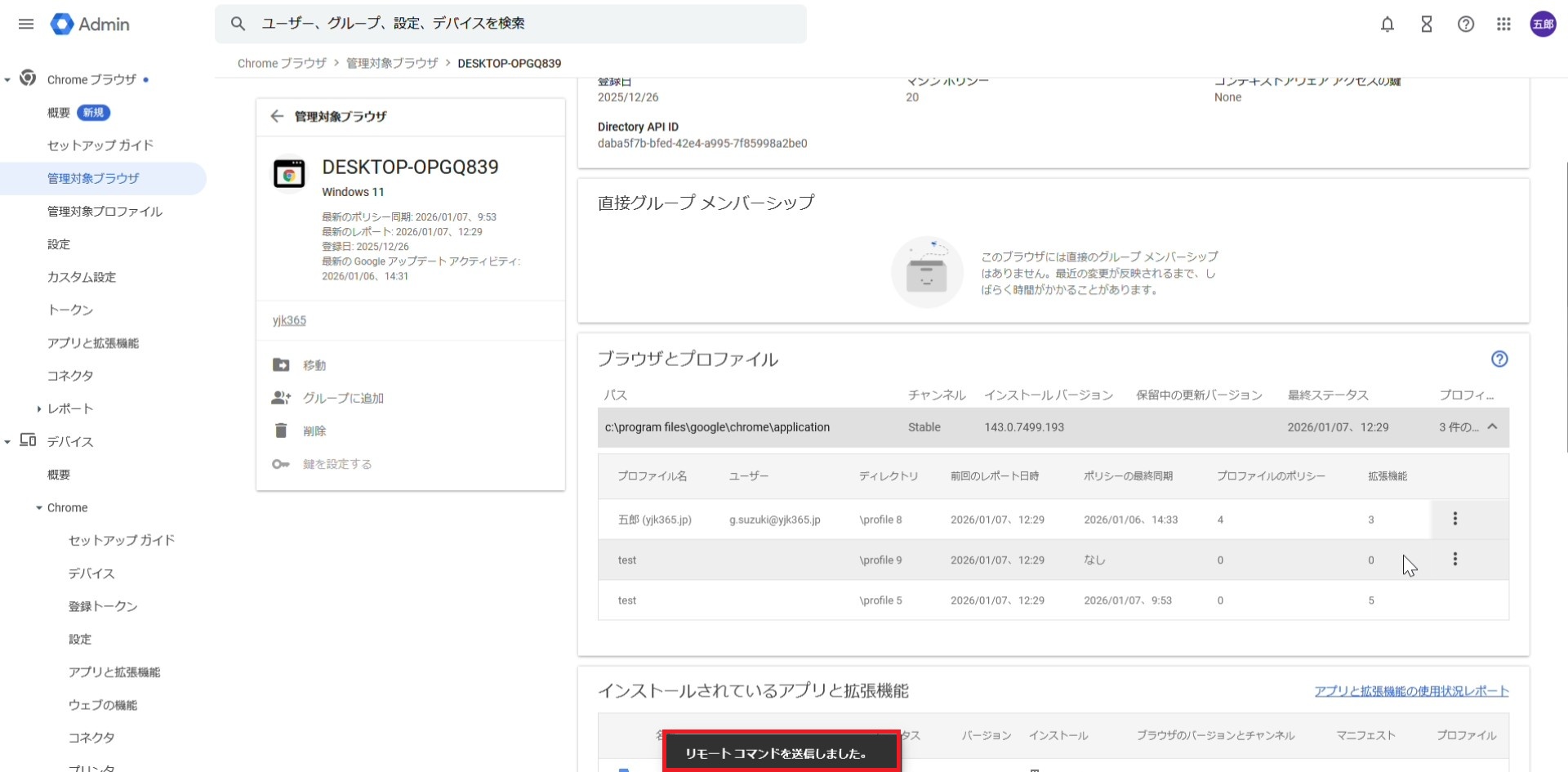Open the help question mark icon in header
The image size is (1568, 772).
(x=1465, y=24)
